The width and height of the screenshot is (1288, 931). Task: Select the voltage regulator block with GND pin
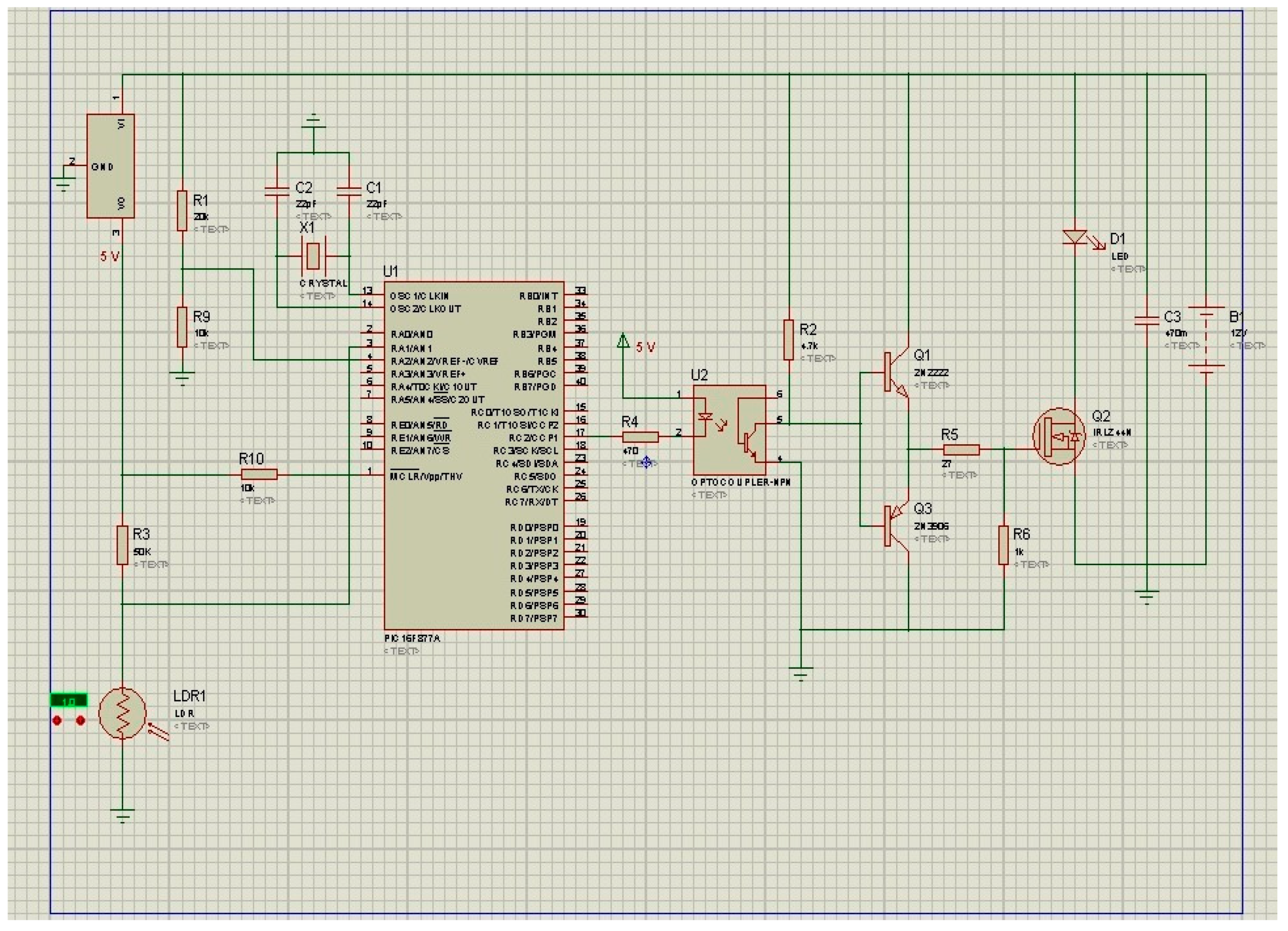(x=110, y=166)
